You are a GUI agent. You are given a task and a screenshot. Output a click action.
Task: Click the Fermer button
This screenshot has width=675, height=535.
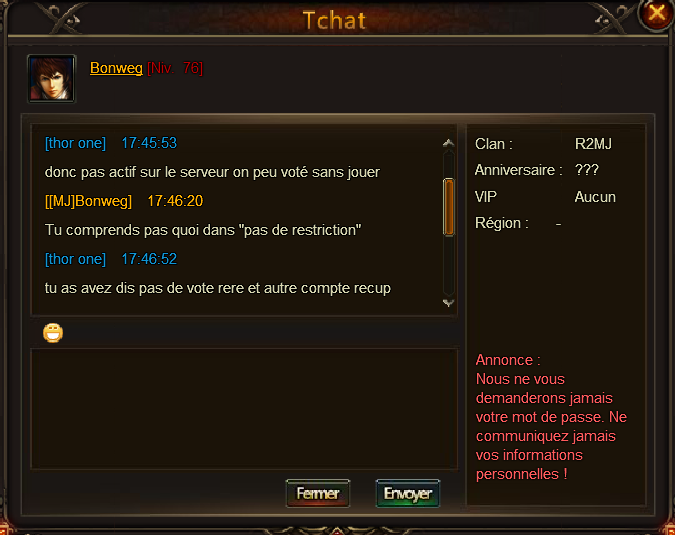(318, 493)
